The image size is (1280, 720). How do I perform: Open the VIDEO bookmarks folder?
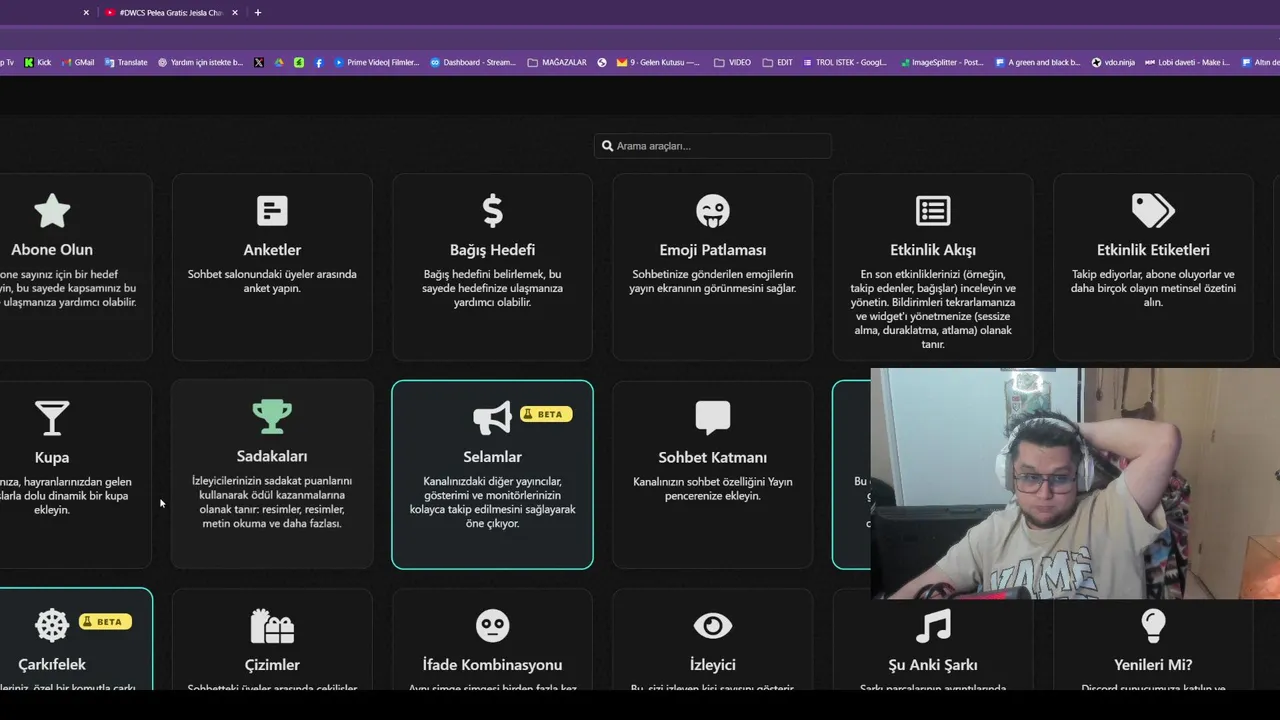[733, 62]
